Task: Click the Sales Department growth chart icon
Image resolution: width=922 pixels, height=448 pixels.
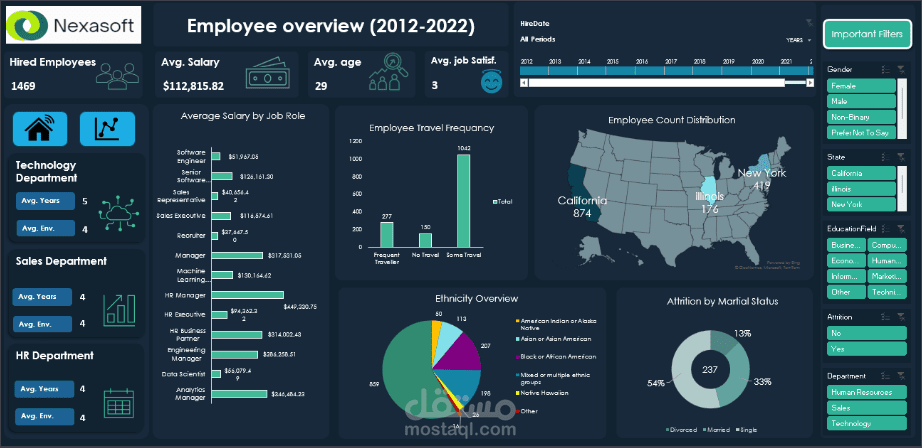Action: [x=119, y=309]
